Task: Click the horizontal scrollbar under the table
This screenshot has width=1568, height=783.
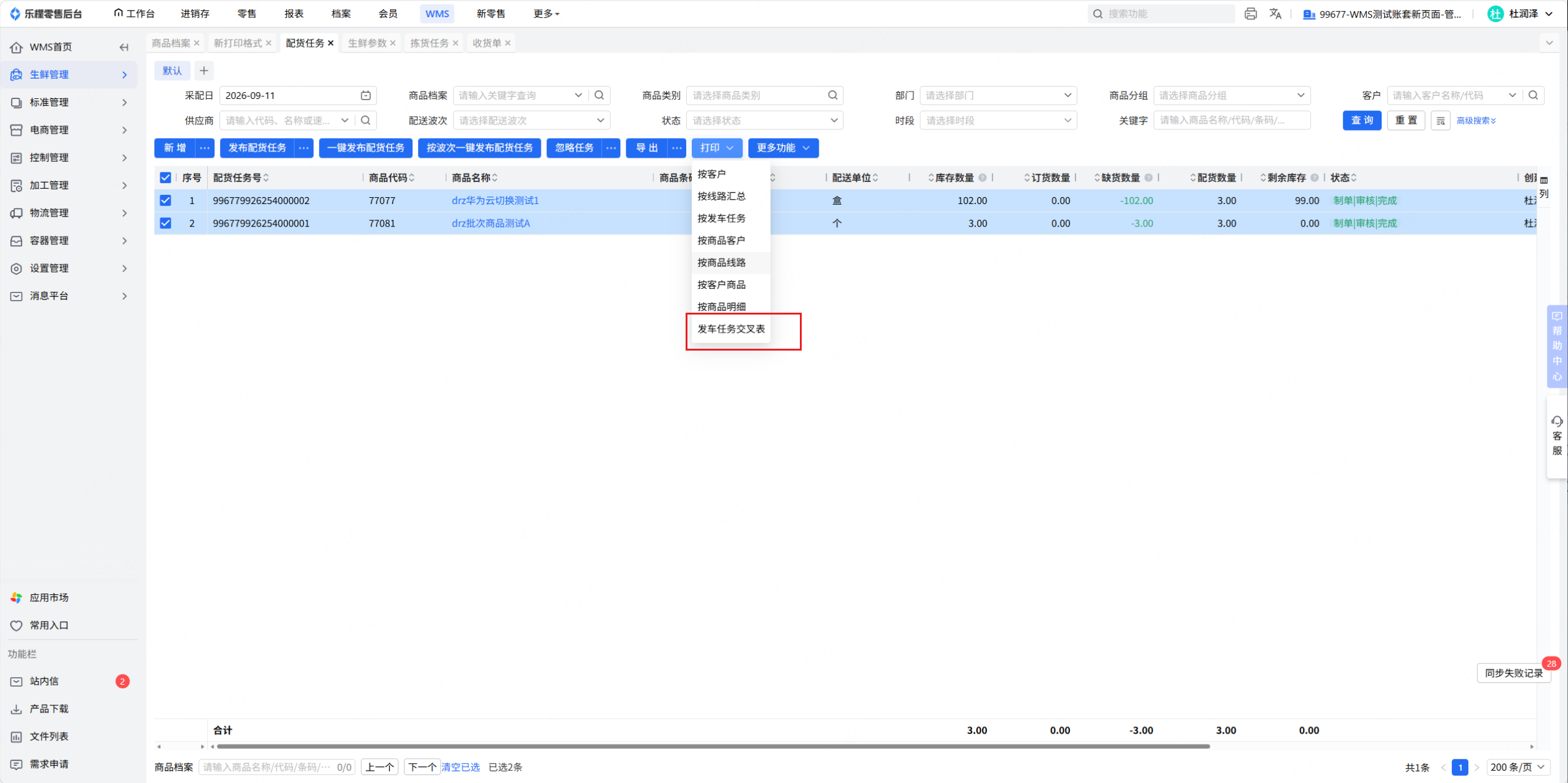Action: click(713, 746)
